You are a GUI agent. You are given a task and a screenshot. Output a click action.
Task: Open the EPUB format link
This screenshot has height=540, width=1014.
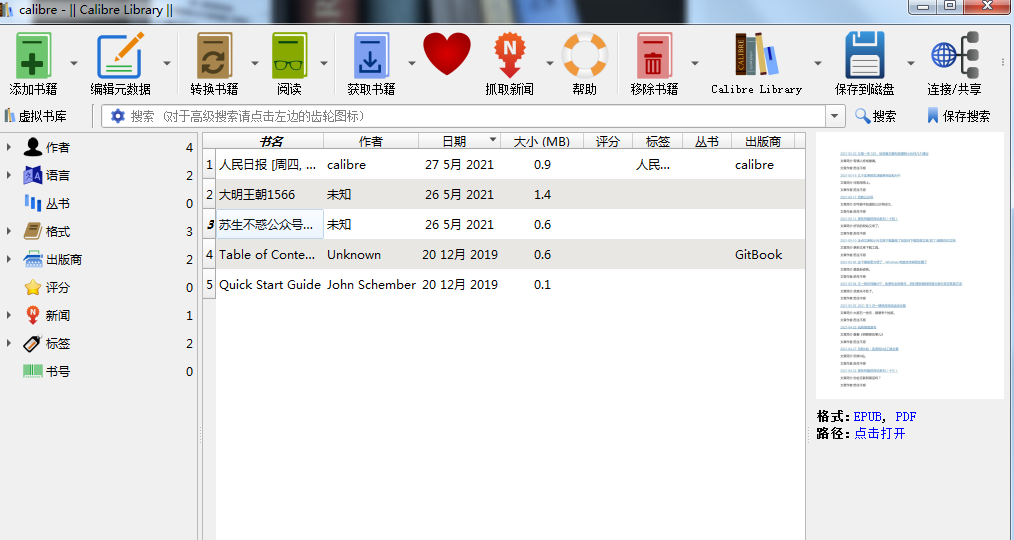pyautogui.click(x=867, y=416)
